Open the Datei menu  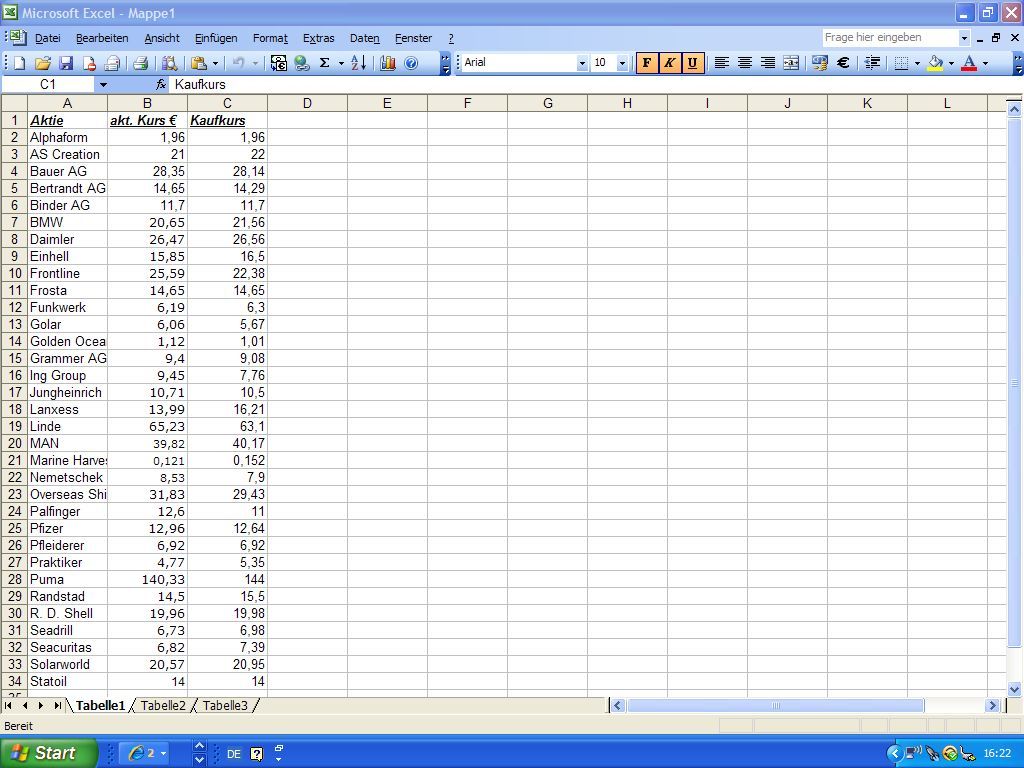click(48, 38)
